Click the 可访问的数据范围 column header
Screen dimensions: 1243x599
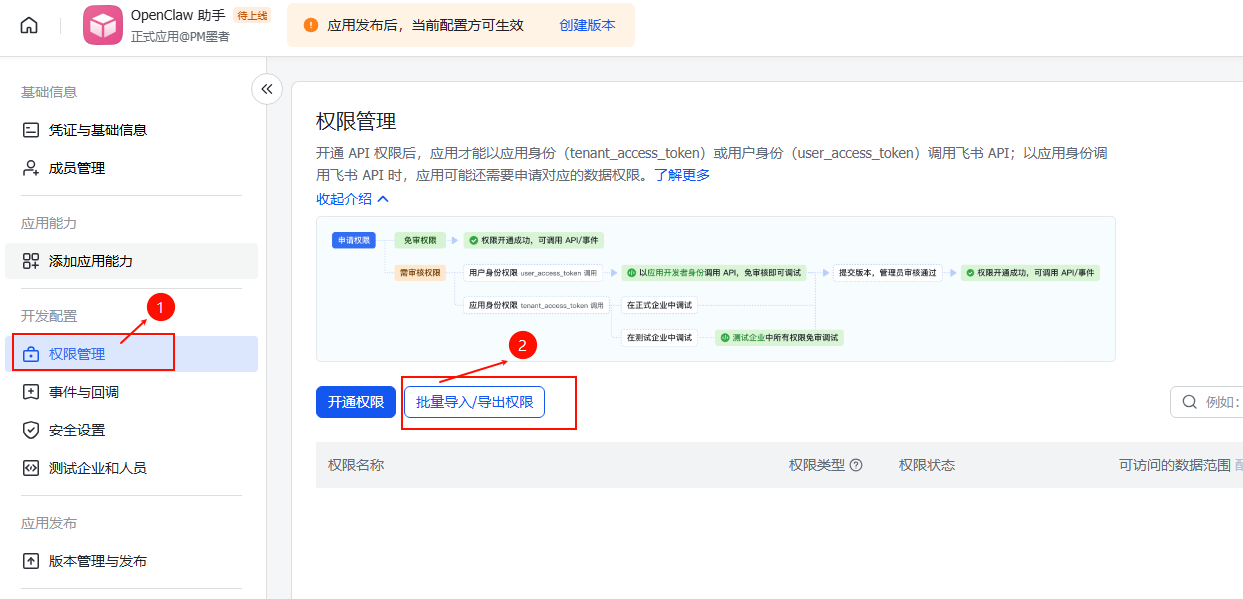[1175, 465]
